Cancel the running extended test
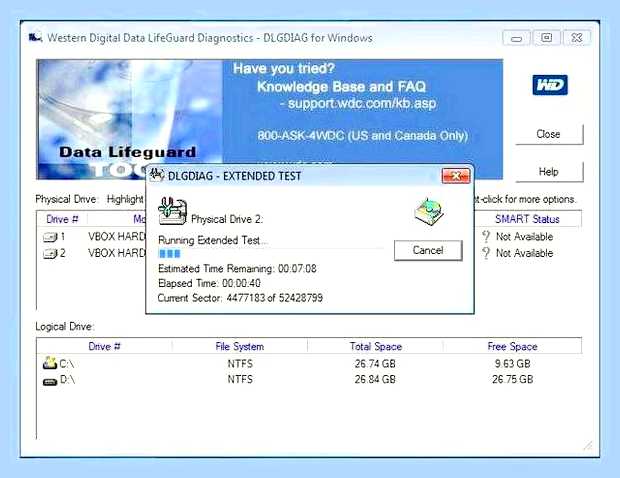 coord(428,250)
